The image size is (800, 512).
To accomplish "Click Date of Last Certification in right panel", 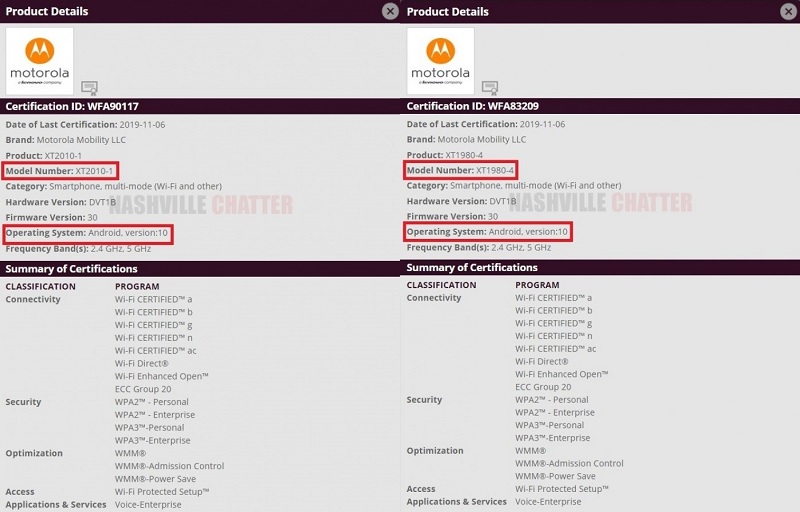I will tap(486, 124).
